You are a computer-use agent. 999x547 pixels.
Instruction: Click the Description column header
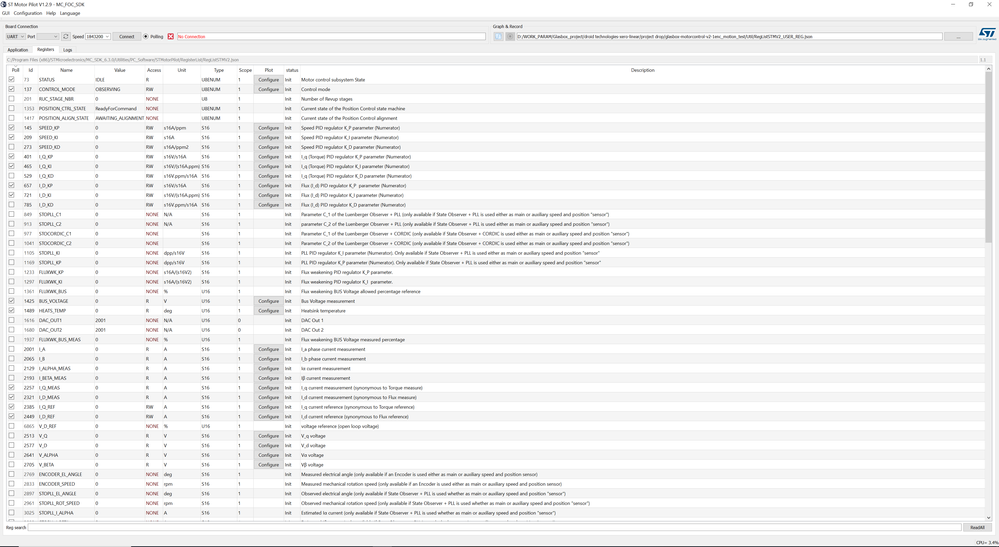pyautogui.click(x=642, y=70)
